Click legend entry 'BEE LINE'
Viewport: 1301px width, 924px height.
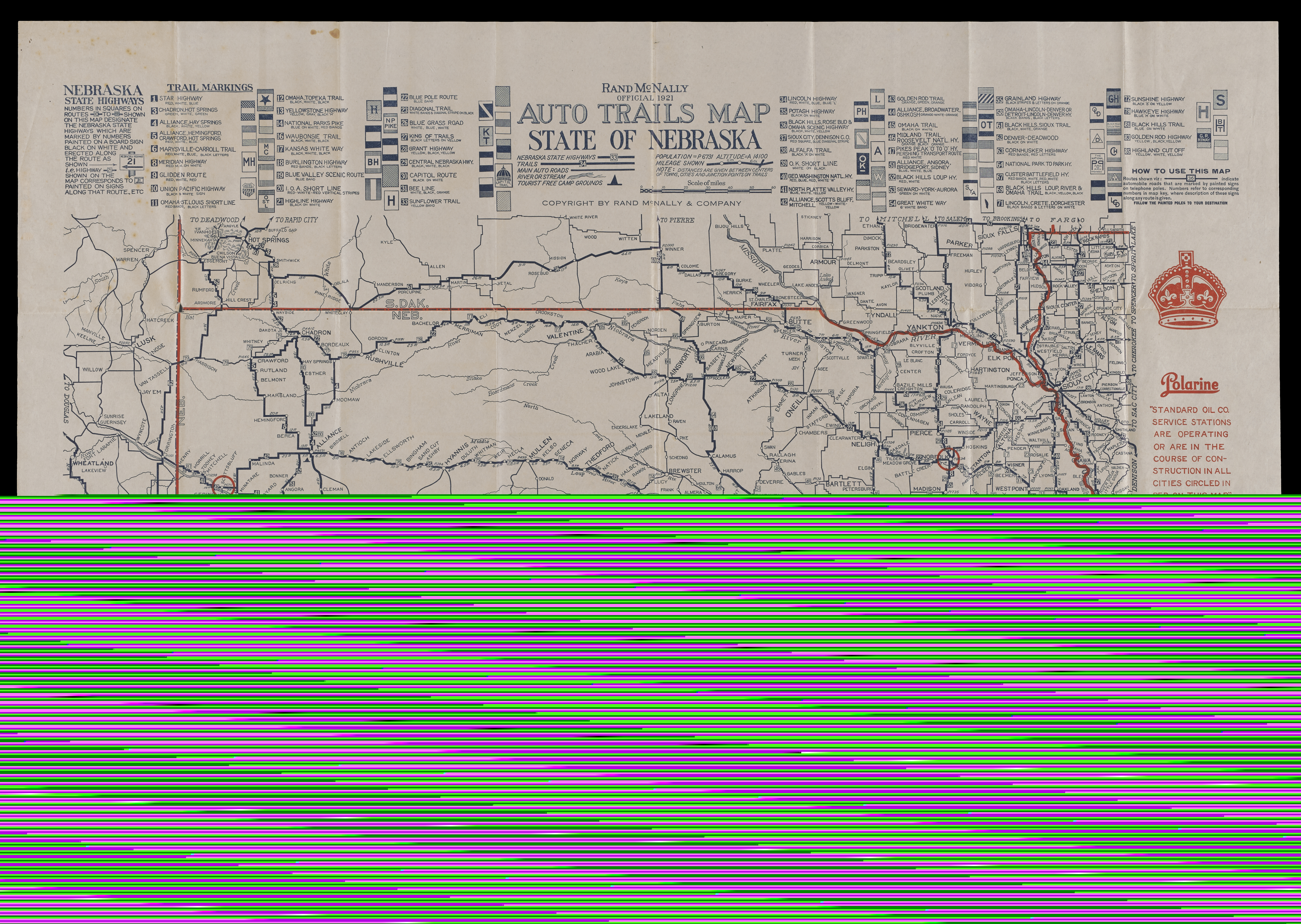422,188
